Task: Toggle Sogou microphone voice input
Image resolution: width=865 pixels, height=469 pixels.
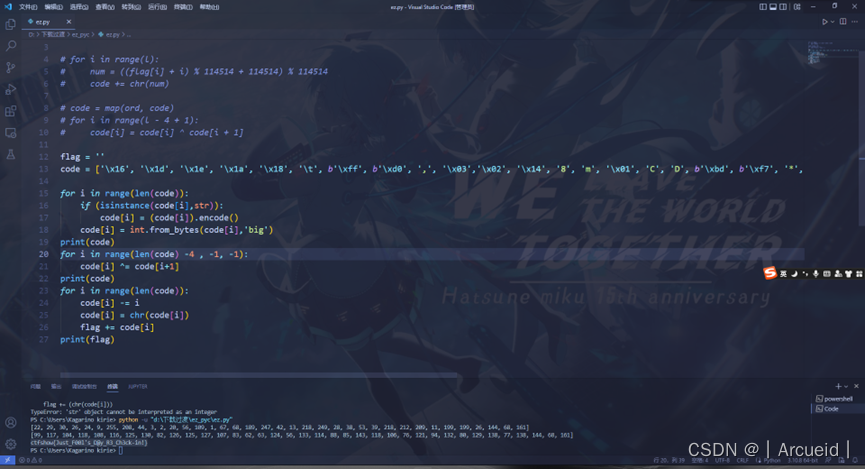Action: (x=816, y=274)
